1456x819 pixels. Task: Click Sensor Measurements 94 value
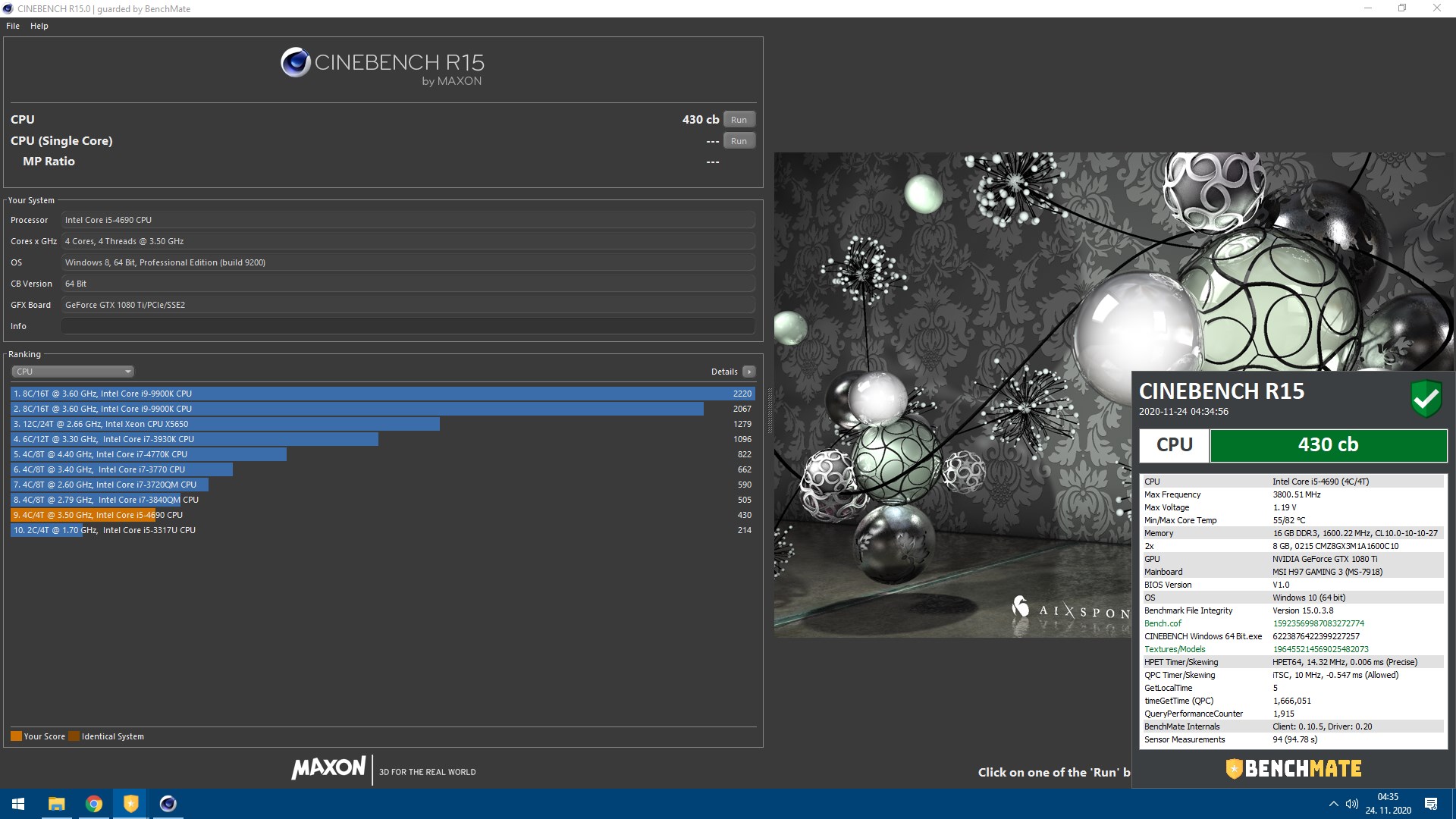click(x=1294, y=739)
